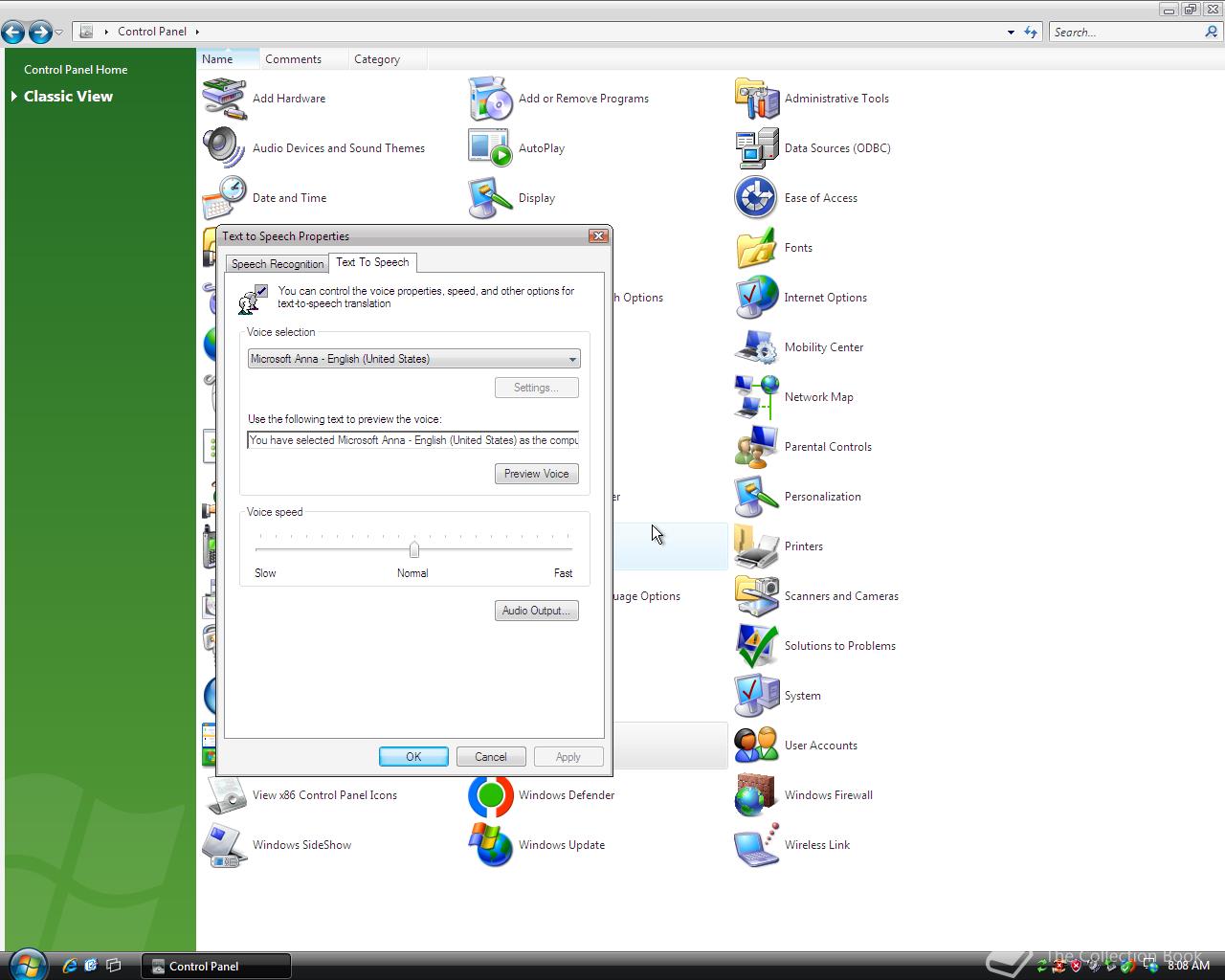Launch Internet Explorer from Quick Launch

(69, 966)
